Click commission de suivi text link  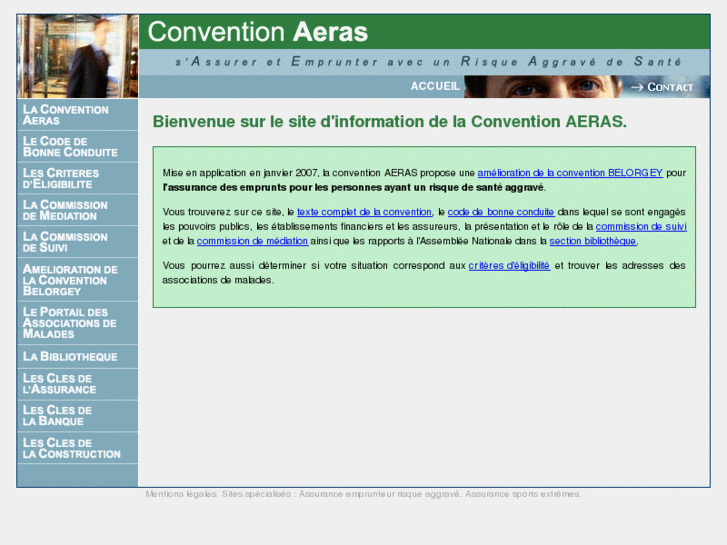641,226
